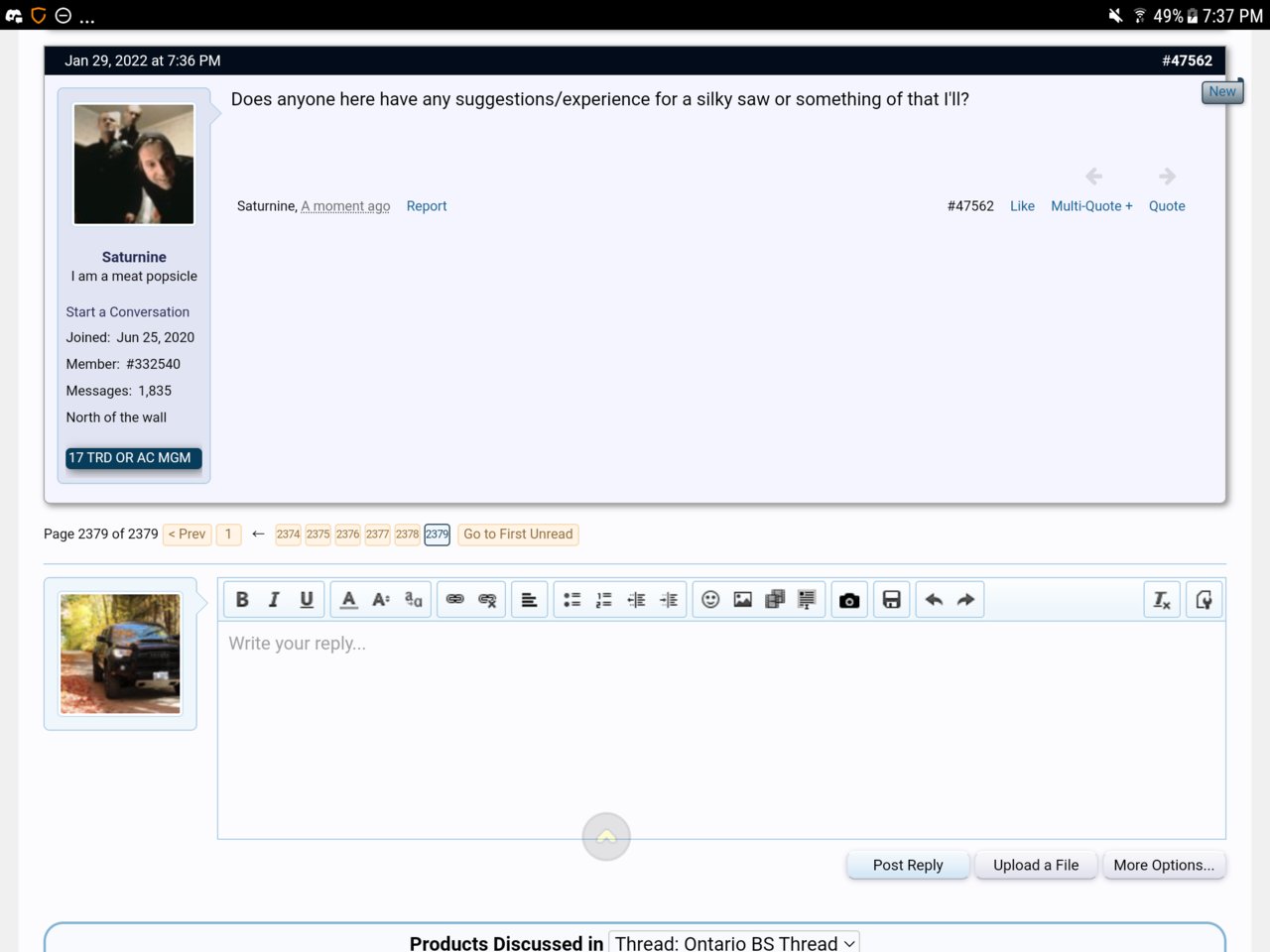1270x952 pixels.
Task: Go to First Unread post
Action: coord(518,534)
